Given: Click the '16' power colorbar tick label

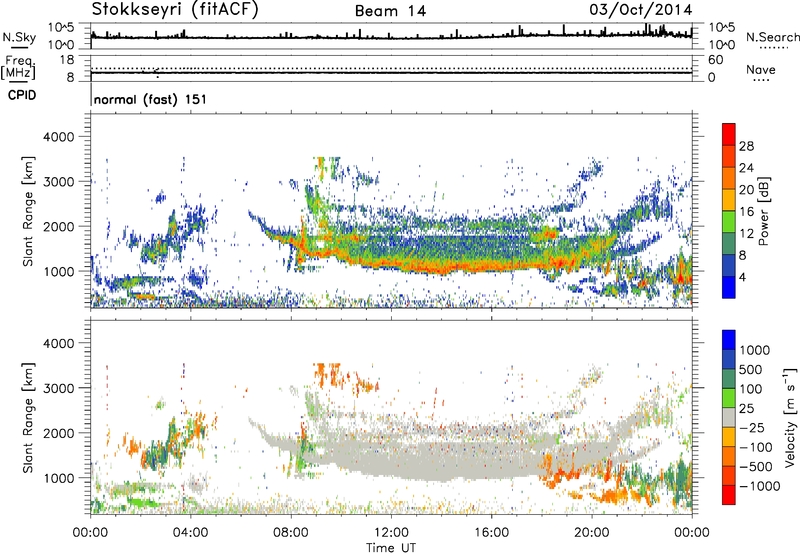Looking at the screenshot, I should click(x=746, y=212).
